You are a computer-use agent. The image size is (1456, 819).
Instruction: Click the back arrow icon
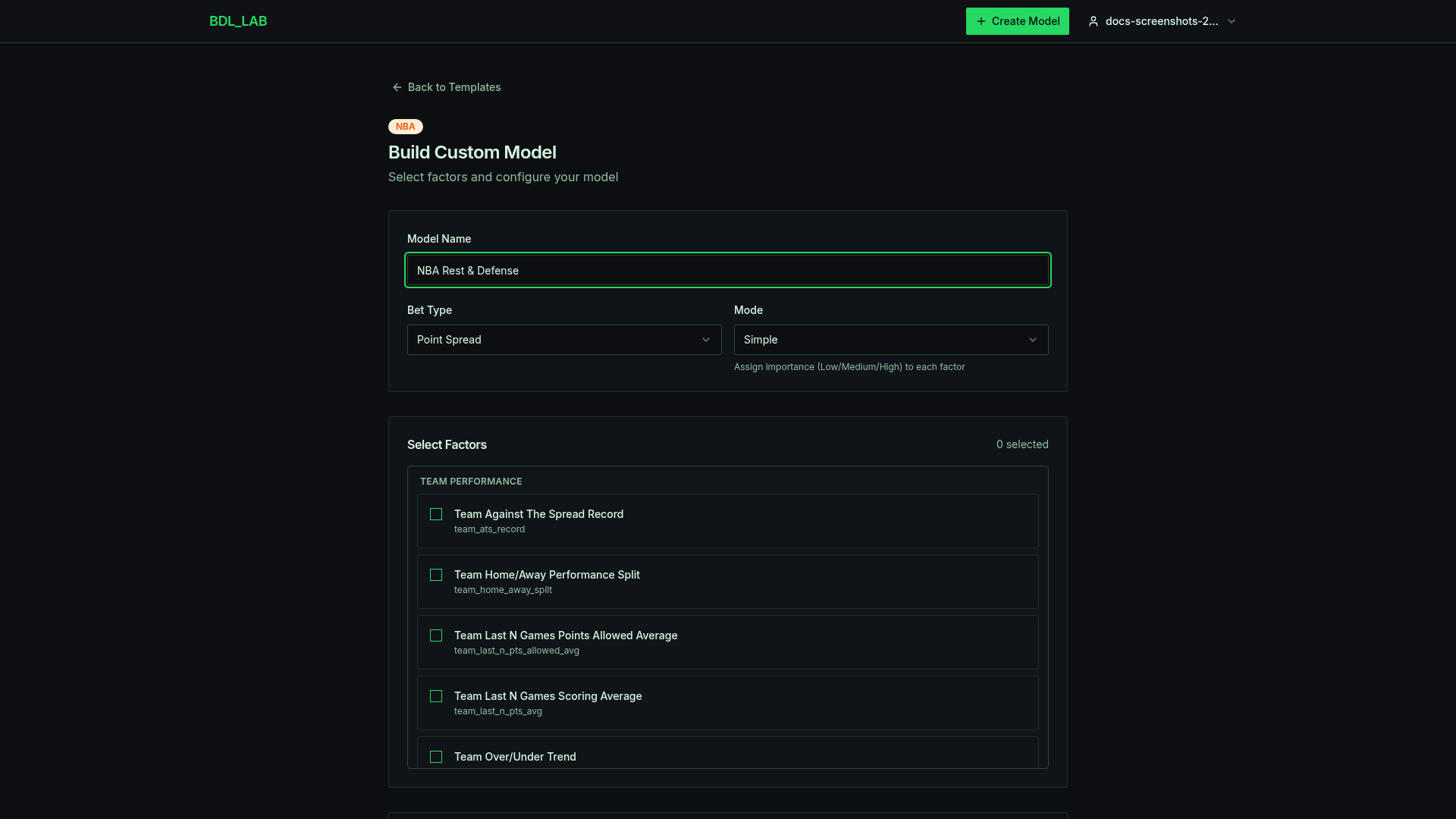click(x=397, y=87)
